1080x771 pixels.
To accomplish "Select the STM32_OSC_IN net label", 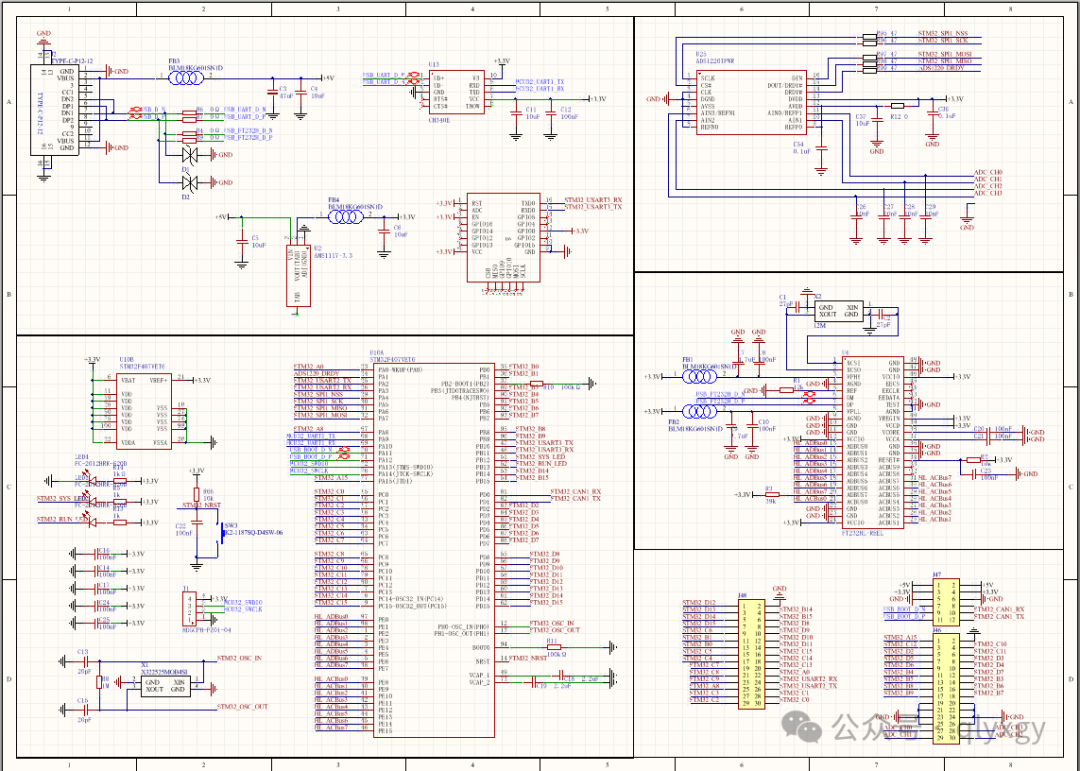I will tap(239, 659).
